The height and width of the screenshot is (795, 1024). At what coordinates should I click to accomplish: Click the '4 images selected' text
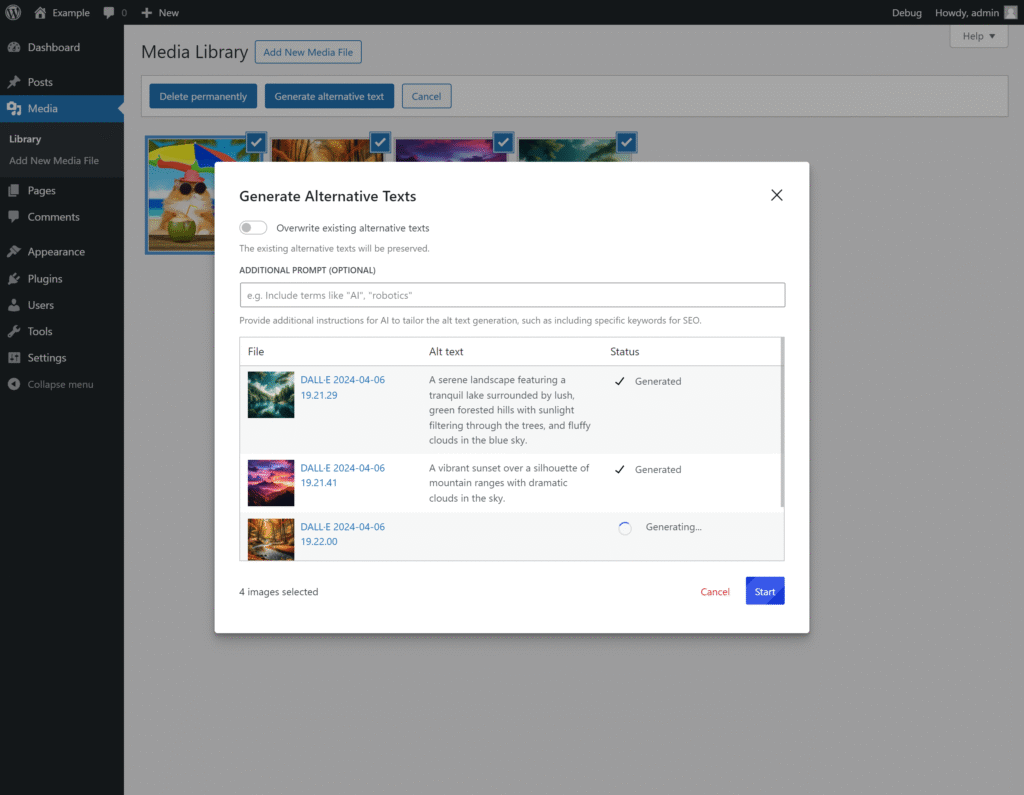click(x=279, y=592)
